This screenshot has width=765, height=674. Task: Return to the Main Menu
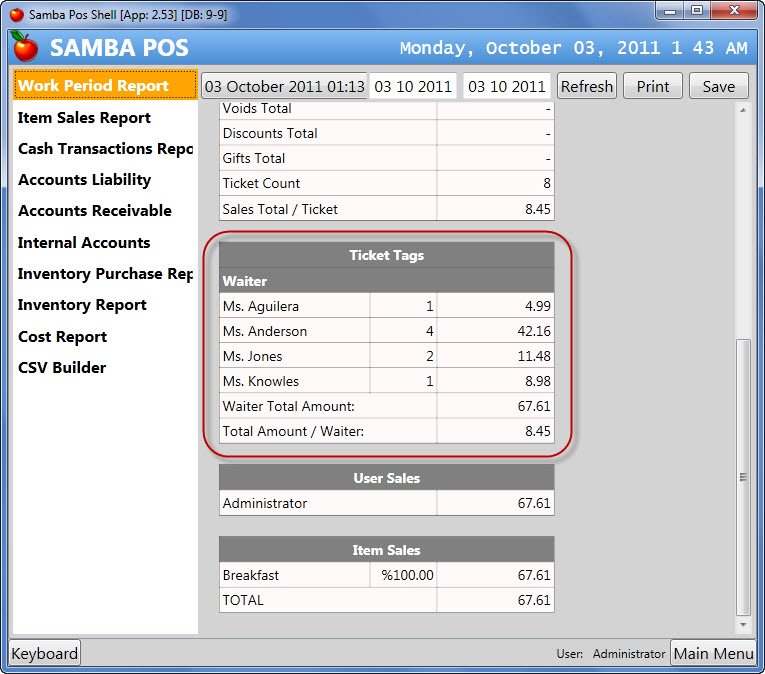(x=713, y=654)
